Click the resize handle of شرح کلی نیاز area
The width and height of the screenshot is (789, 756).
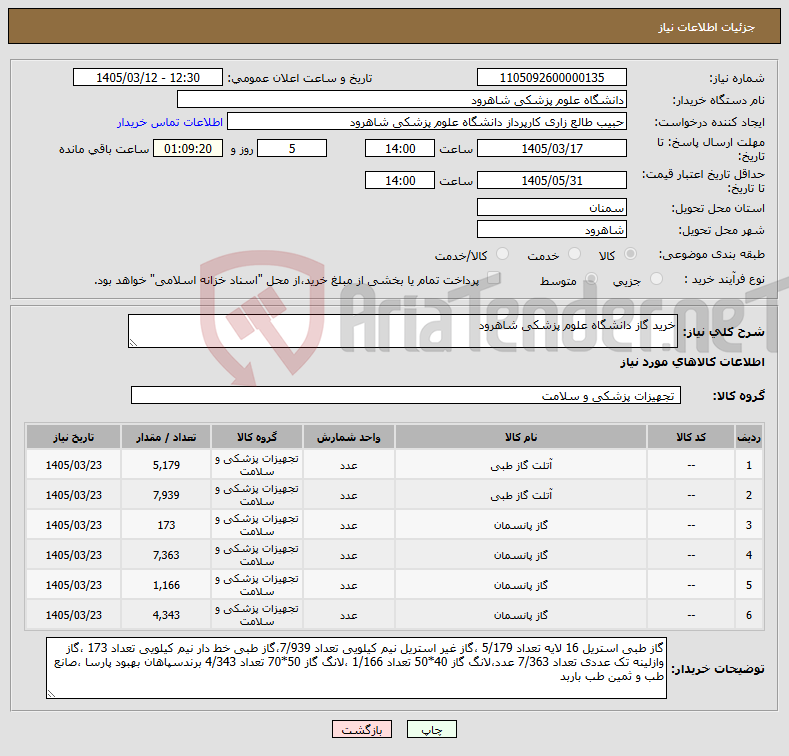coord(133,343)
